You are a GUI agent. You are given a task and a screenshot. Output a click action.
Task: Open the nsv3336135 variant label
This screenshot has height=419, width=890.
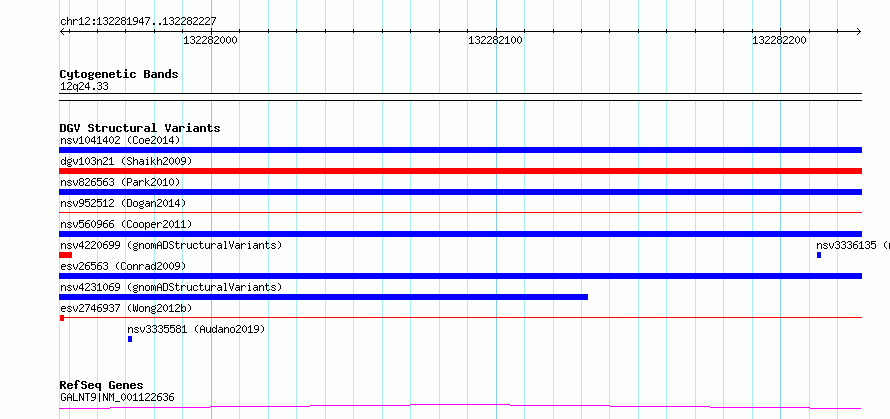click(x=853, y=245)
